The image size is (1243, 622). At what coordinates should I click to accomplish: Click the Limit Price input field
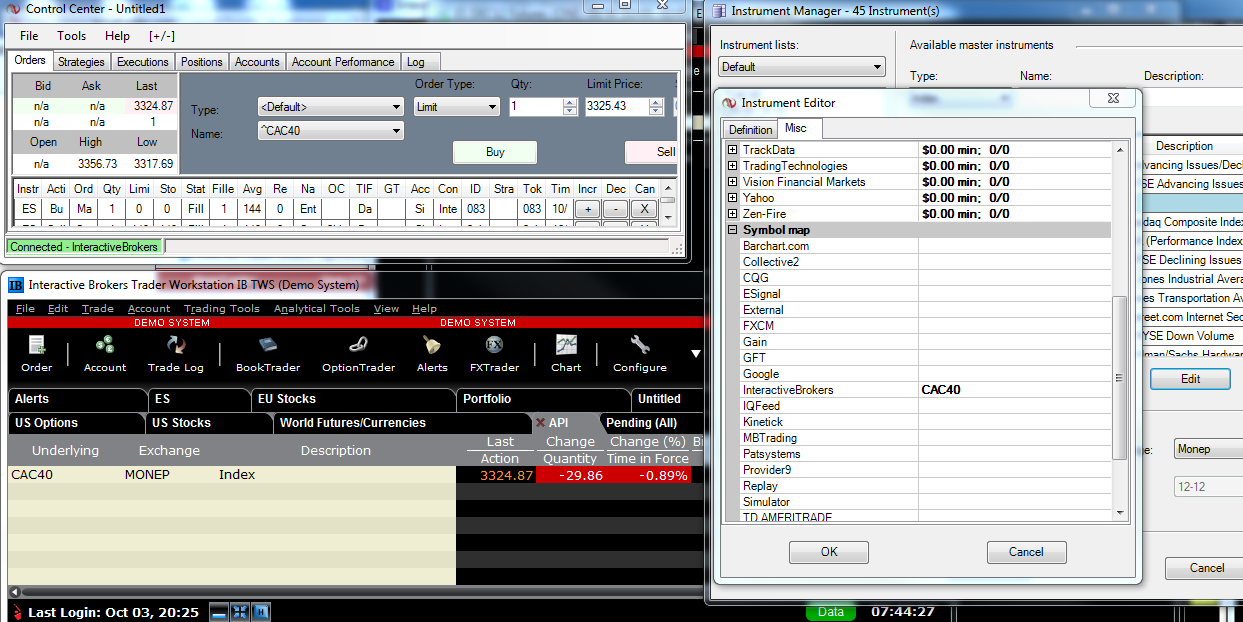[617, 107]
